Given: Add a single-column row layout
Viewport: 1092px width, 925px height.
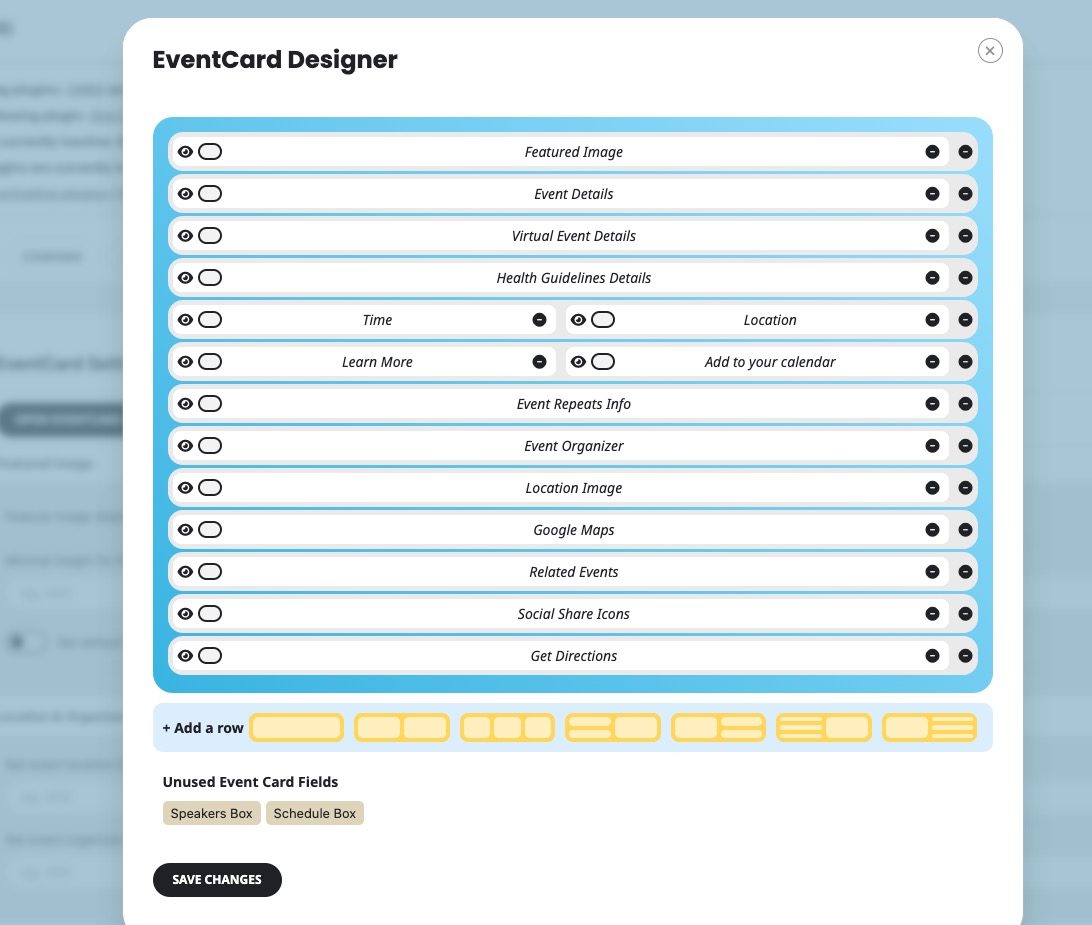Looking at the screenshot, I should click(297, 728).
